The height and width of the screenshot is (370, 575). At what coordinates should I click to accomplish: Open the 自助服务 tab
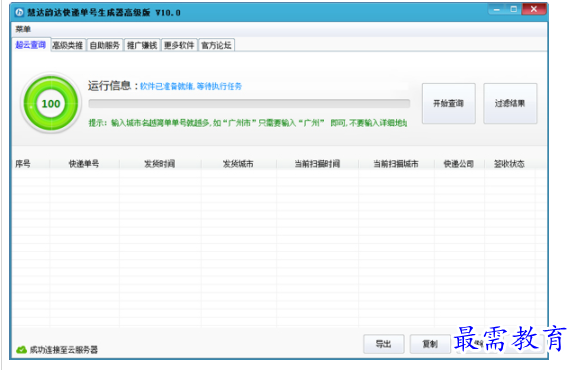105,45
